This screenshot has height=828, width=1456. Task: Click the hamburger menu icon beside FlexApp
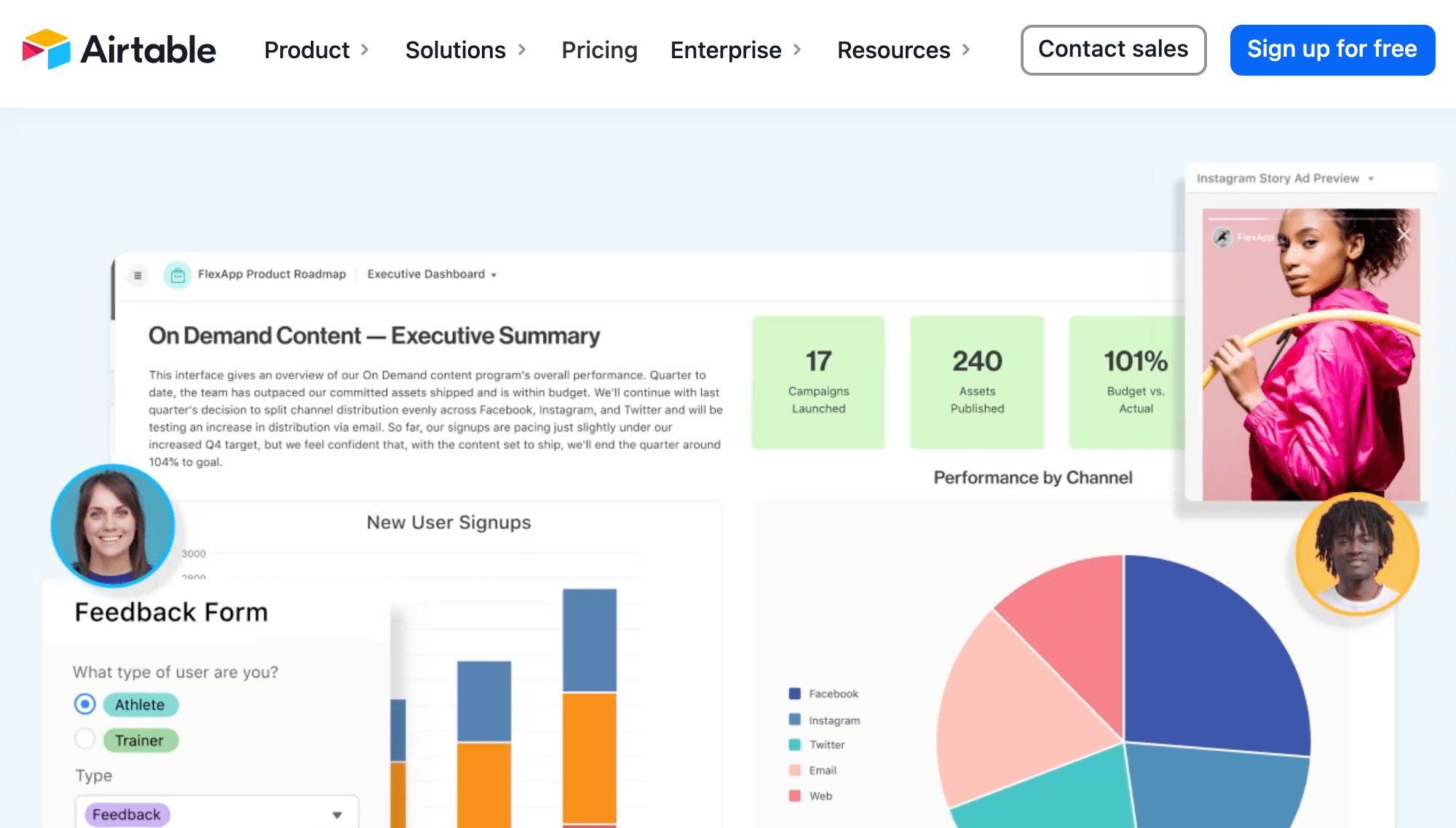pyautogui.click(x=138, y=275)
